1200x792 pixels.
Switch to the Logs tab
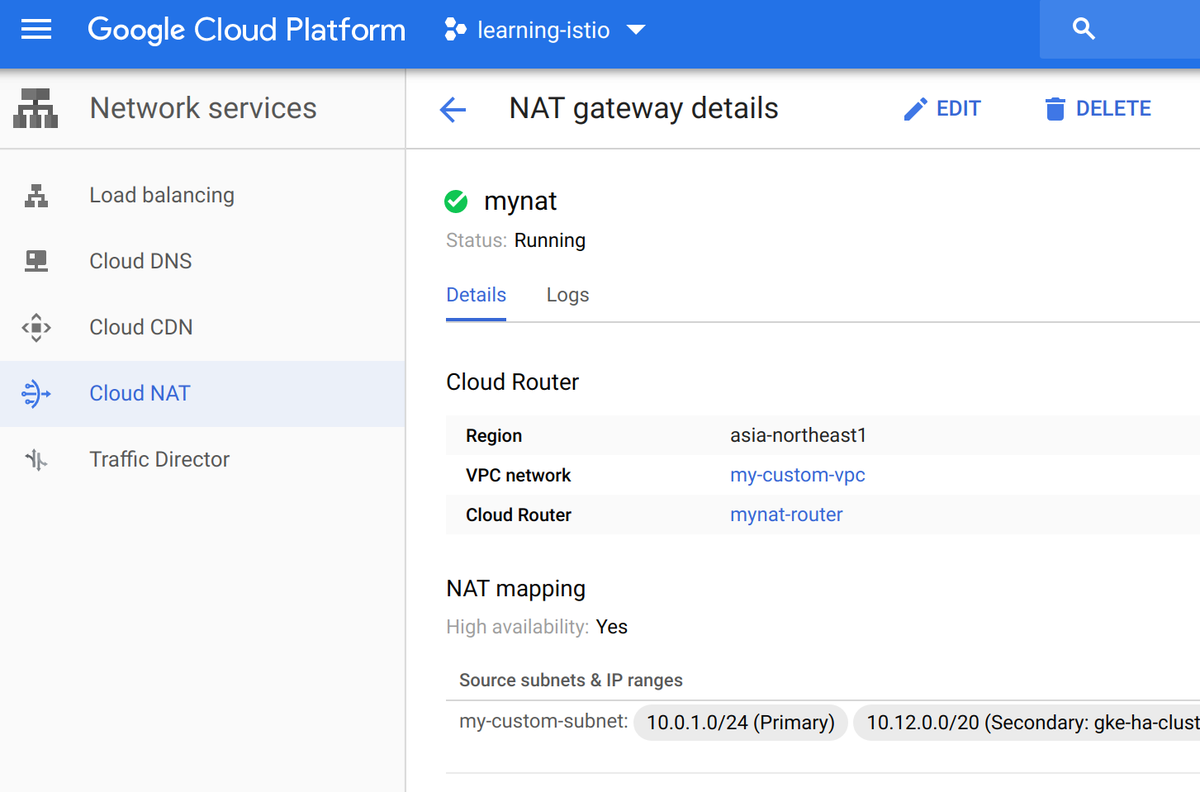568,295
